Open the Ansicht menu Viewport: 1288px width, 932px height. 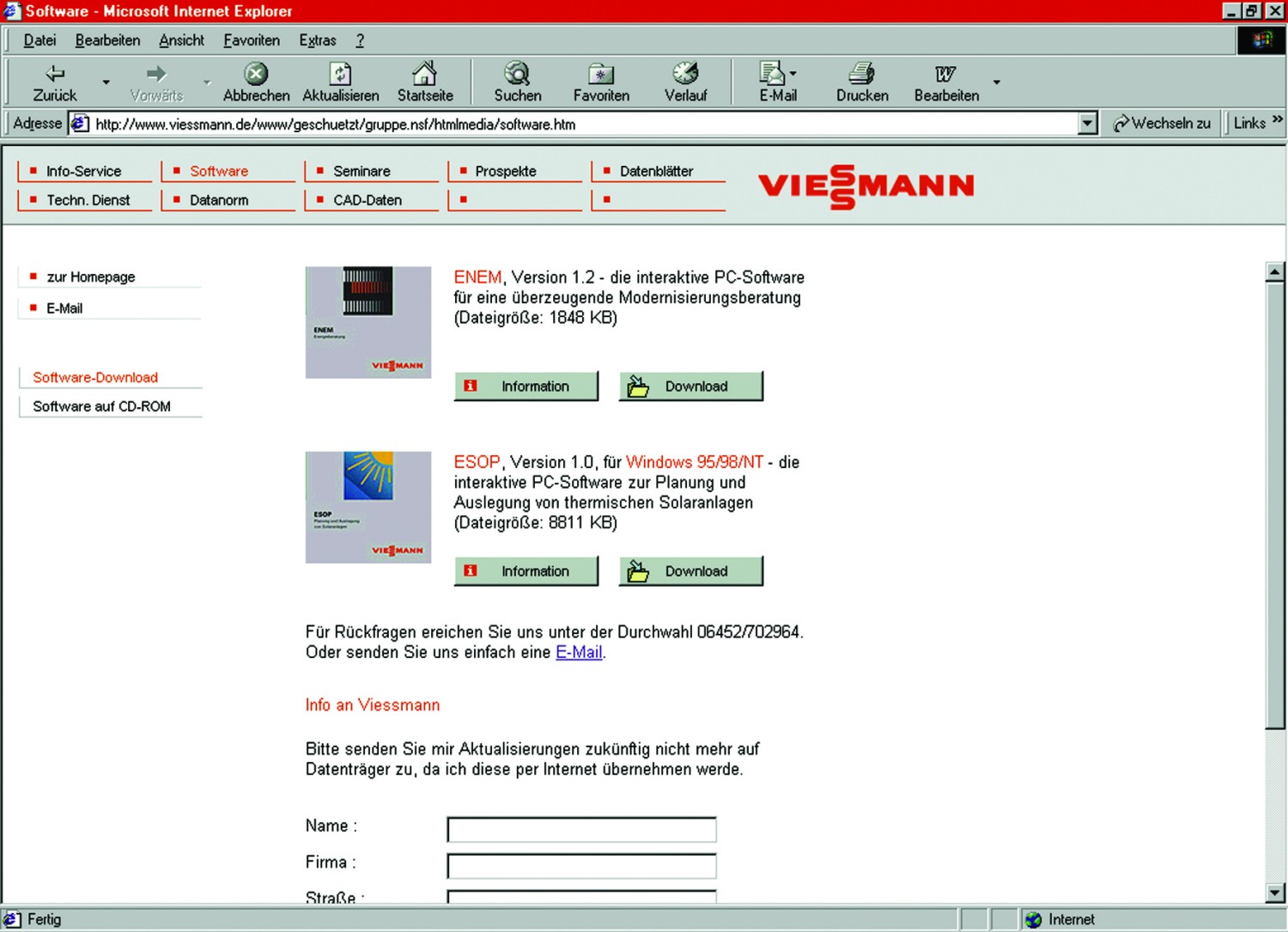click(181, 40)
